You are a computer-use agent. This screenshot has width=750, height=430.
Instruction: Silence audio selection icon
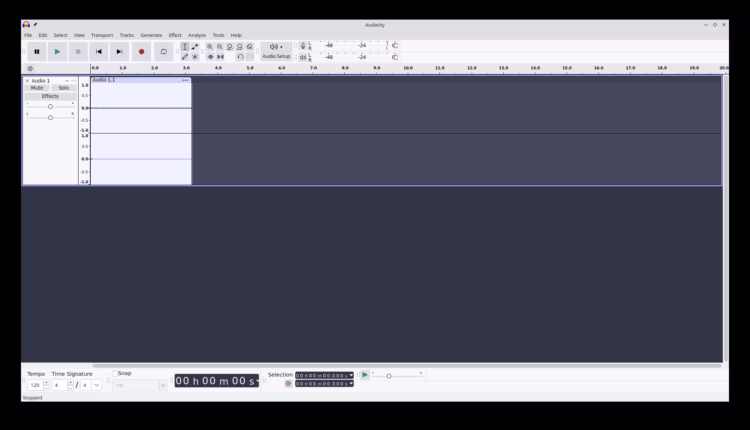point(221,57)
